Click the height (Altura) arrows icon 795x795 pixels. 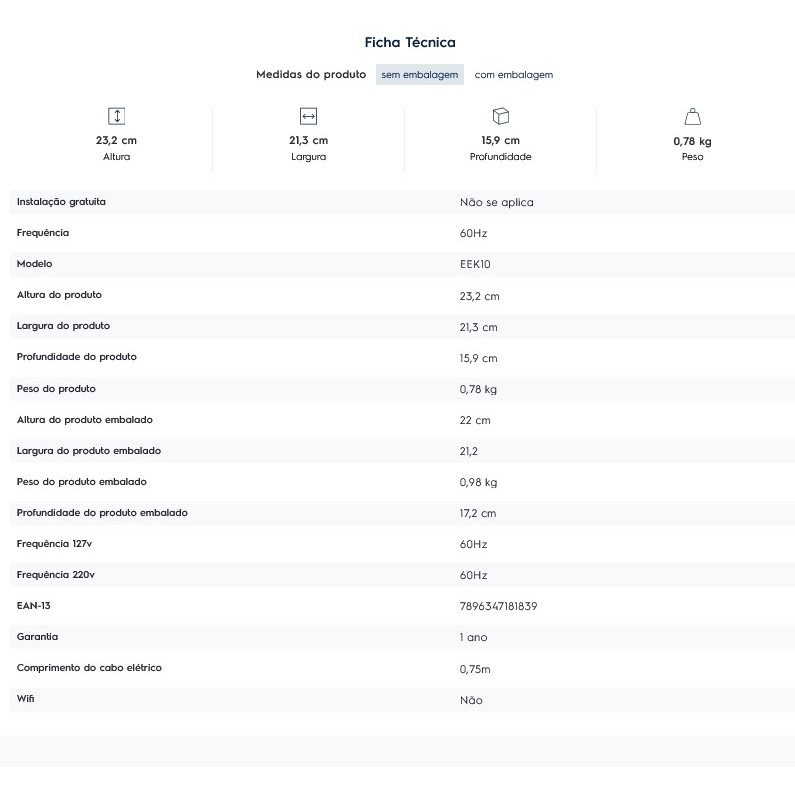pos(116,116)
